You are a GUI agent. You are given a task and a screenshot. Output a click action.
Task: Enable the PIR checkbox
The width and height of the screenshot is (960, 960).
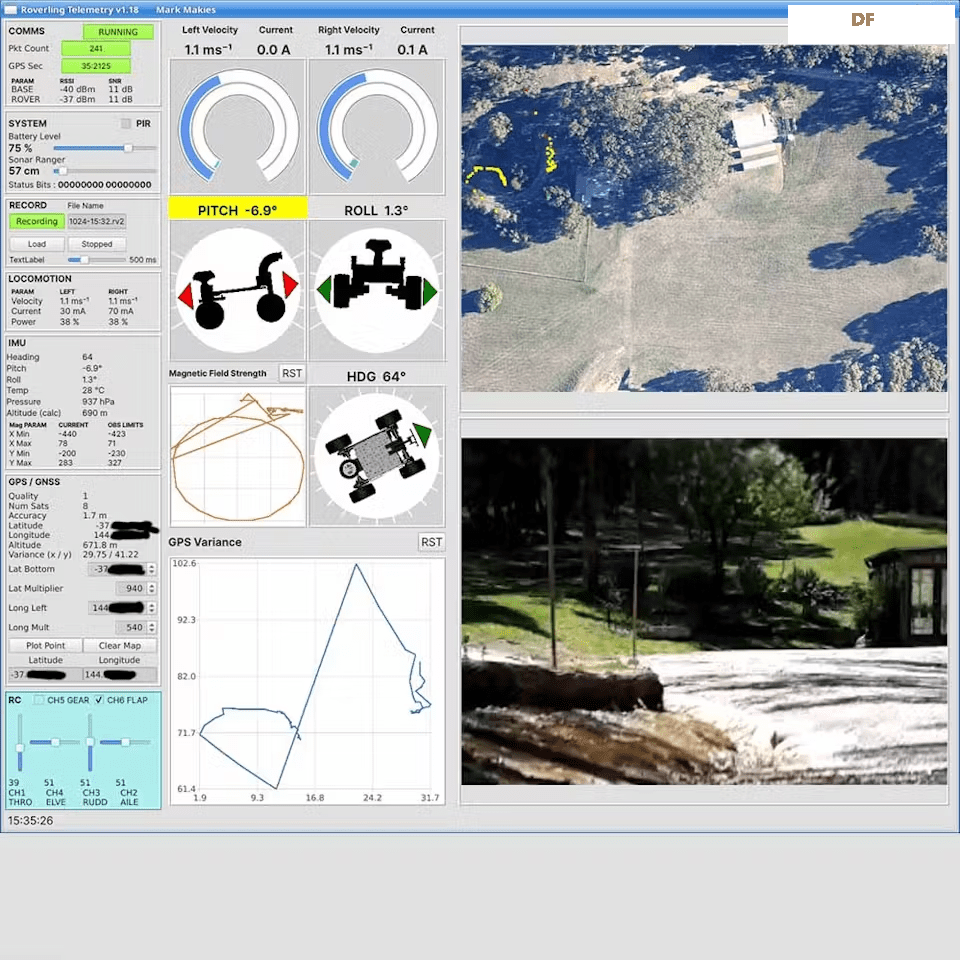[126, 124]
